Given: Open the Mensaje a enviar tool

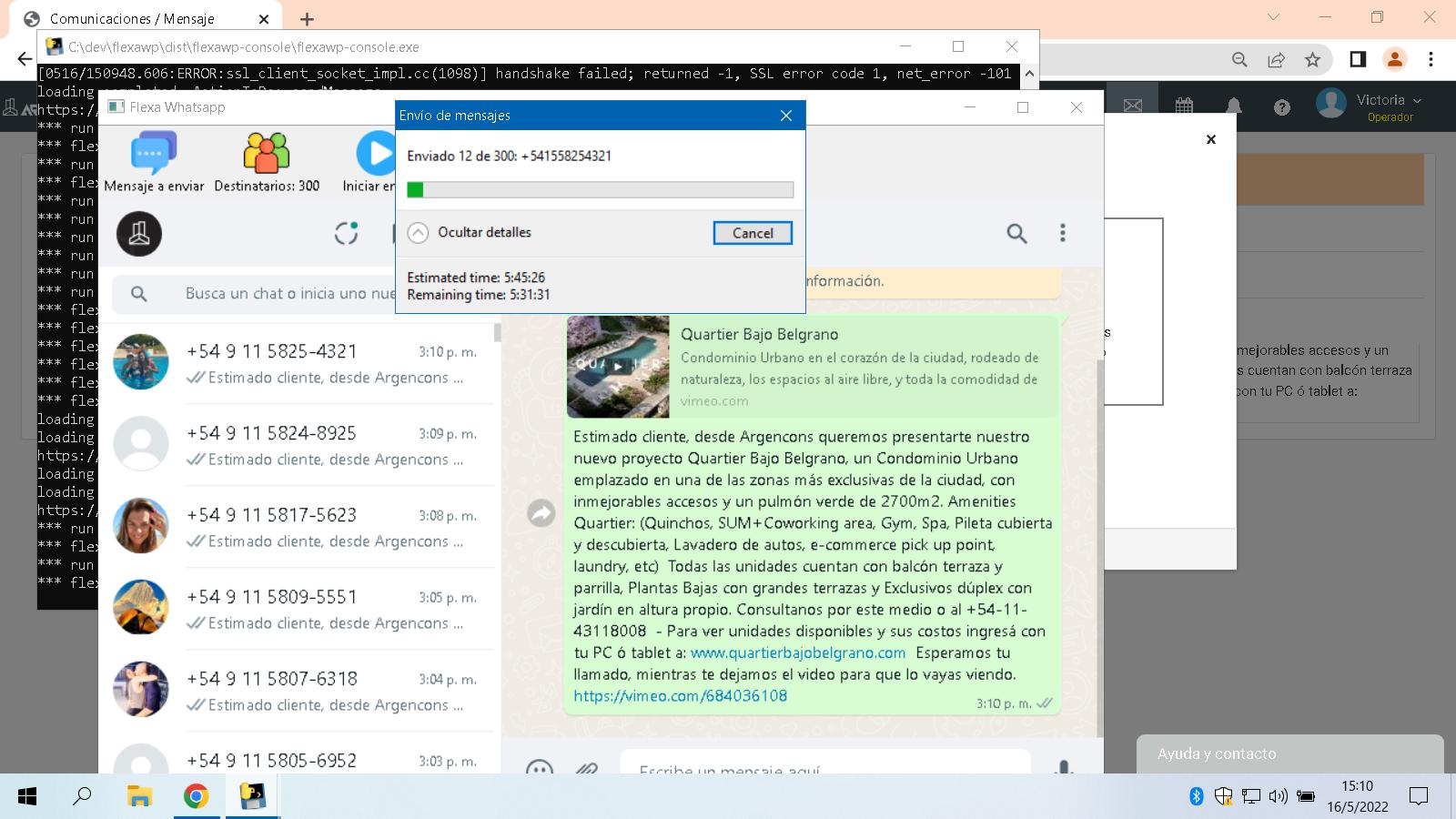Looking at the screenshot, I should click(x=154, y=162).
